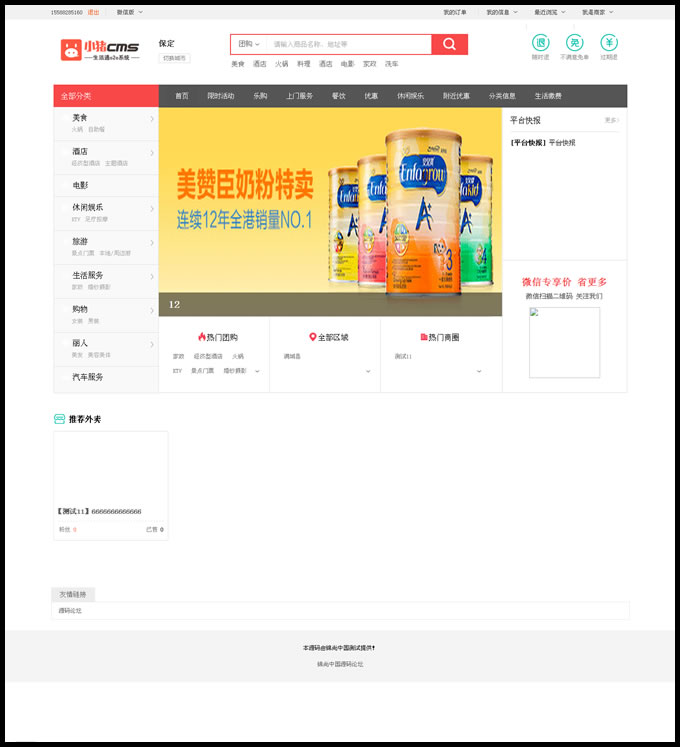Expand the 热门商圈 panel chevron

(x=479, y=371)
